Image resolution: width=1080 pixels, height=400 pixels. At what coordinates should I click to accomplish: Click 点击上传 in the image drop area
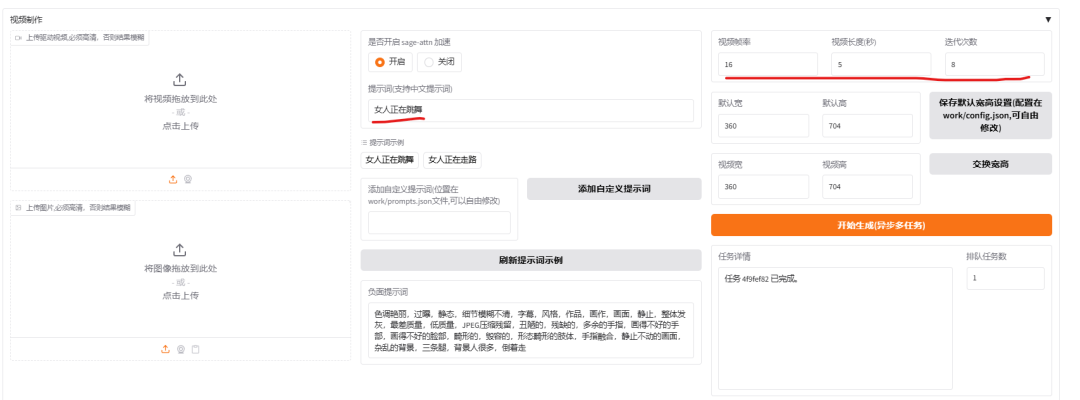click(180, 295)
